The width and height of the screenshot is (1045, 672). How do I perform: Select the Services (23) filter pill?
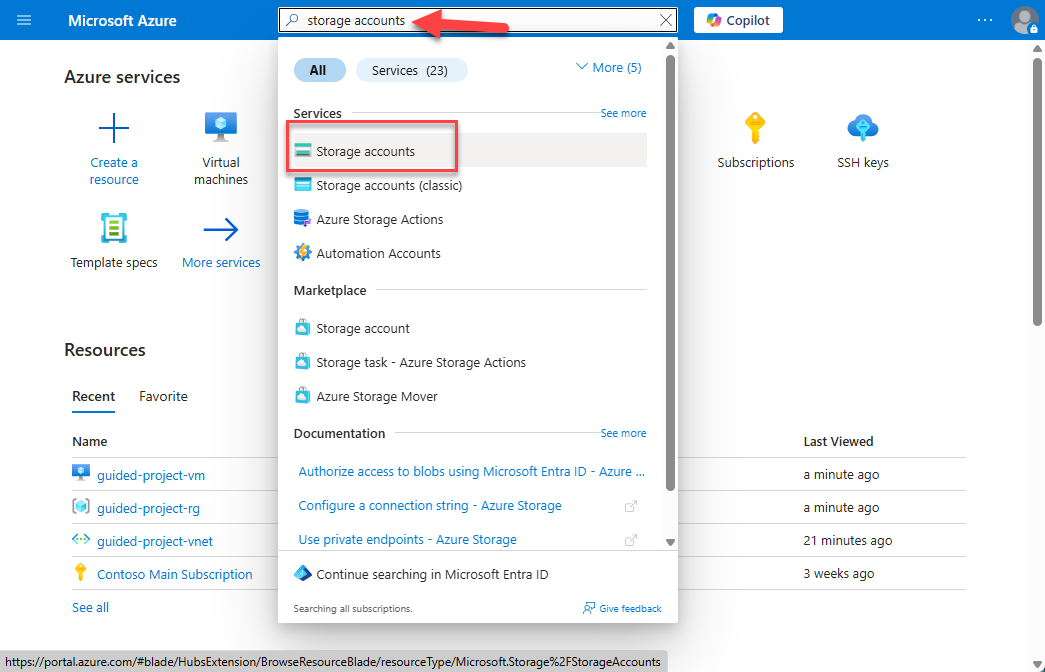pyautogui.click(x=411, y=70)
